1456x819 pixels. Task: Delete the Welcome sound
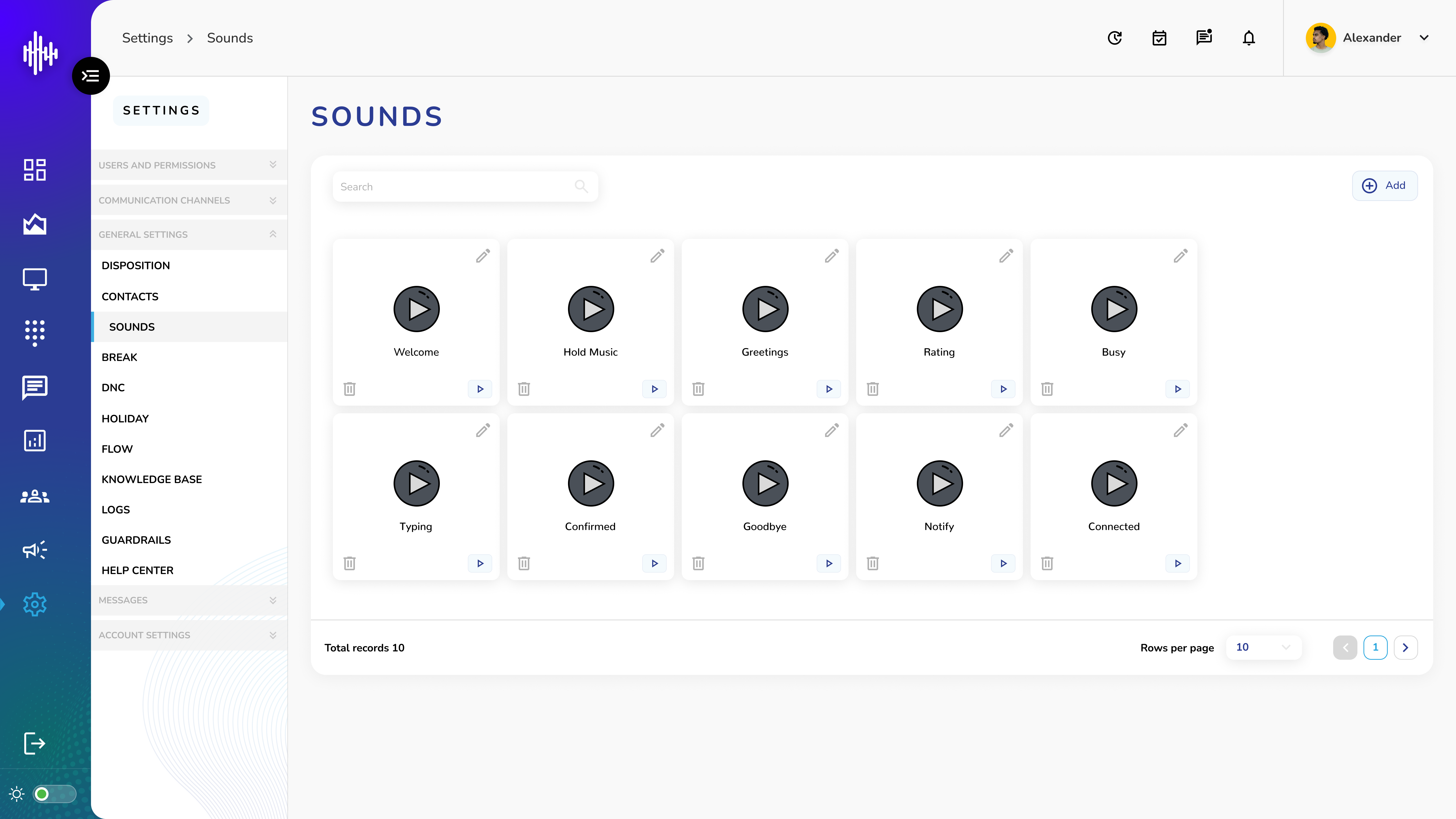tap(349, 389)
